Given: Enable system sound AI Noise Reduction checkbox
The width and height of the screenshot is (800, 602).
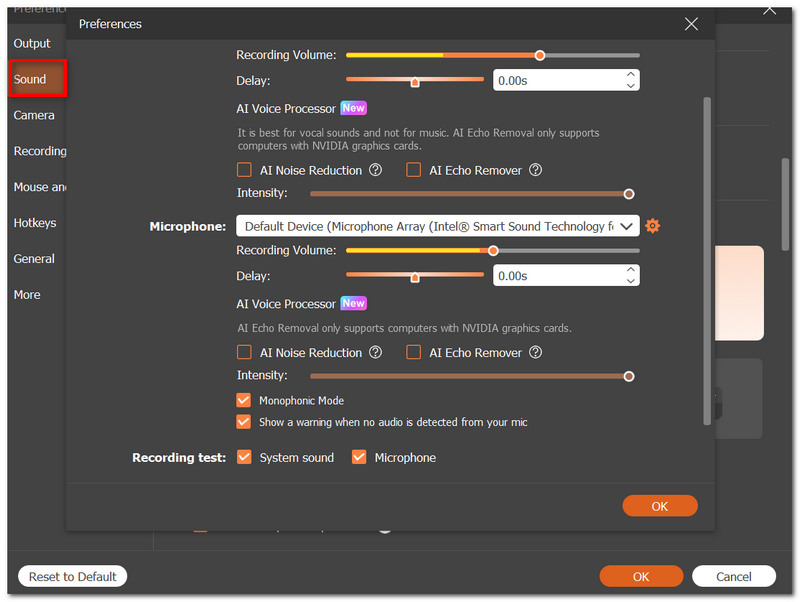Looking at the screenshot, I should point(244,170).
